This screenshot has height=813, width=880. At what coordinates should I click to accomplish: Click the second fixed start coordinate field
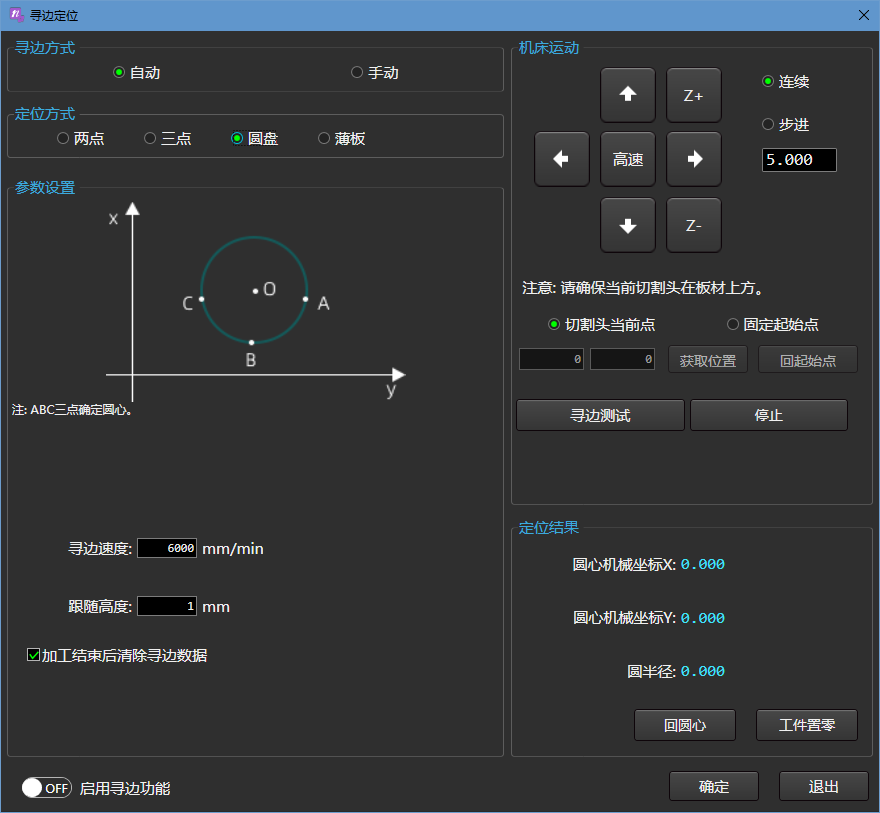(622, 359)
